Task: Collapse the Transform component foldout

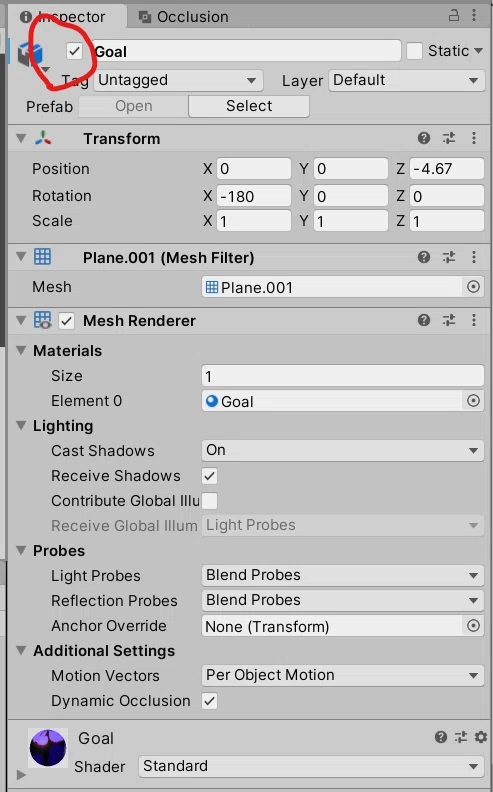Action: [x=21, y=138]
